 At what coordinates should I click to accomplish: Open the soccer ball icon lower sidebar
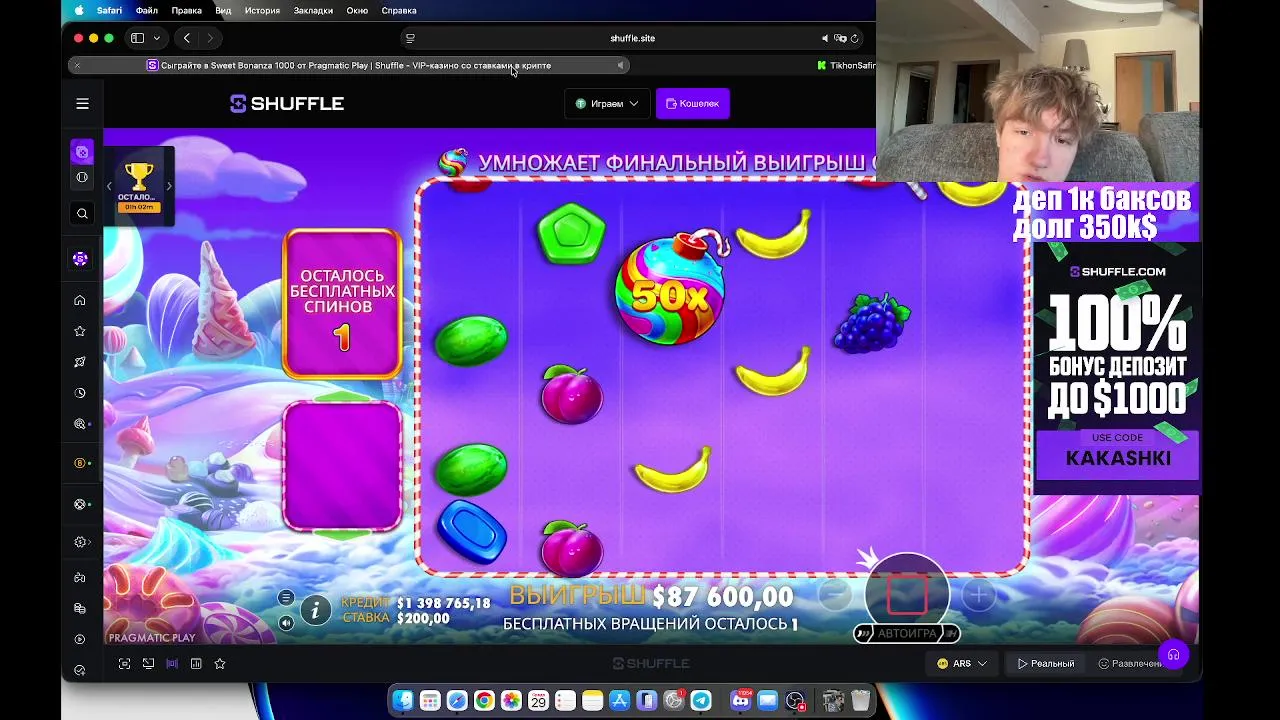pyautogui.click(x=80, y=504)
